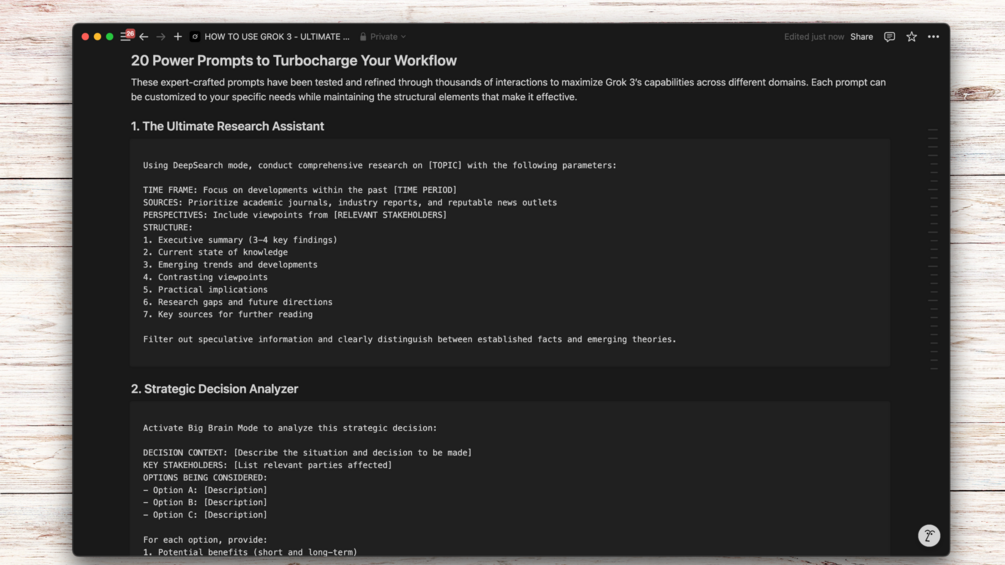Click the 20 Power Prompts heading
The image size is (1005, 565).
(294, 60)
